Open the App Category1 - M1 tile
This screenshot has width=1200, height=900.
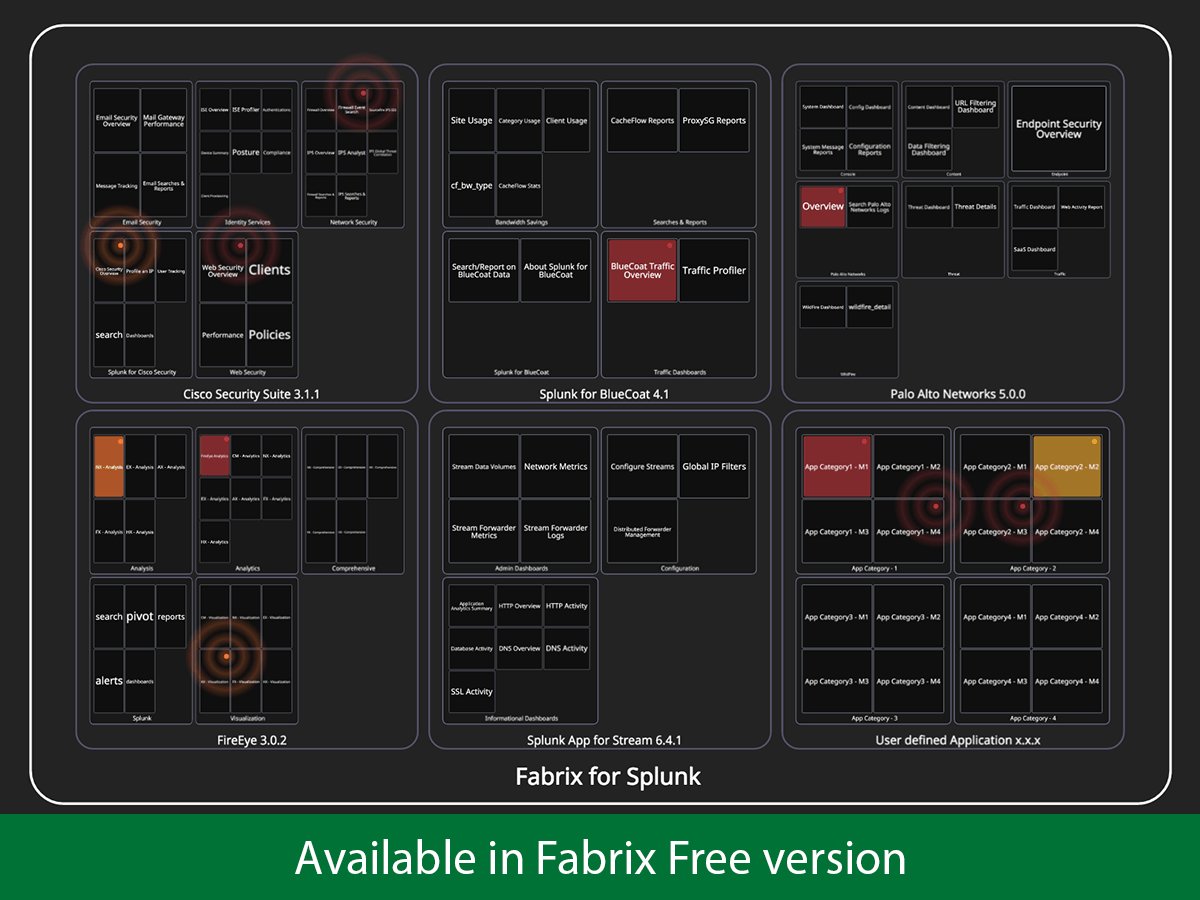[x=838, y=466]
